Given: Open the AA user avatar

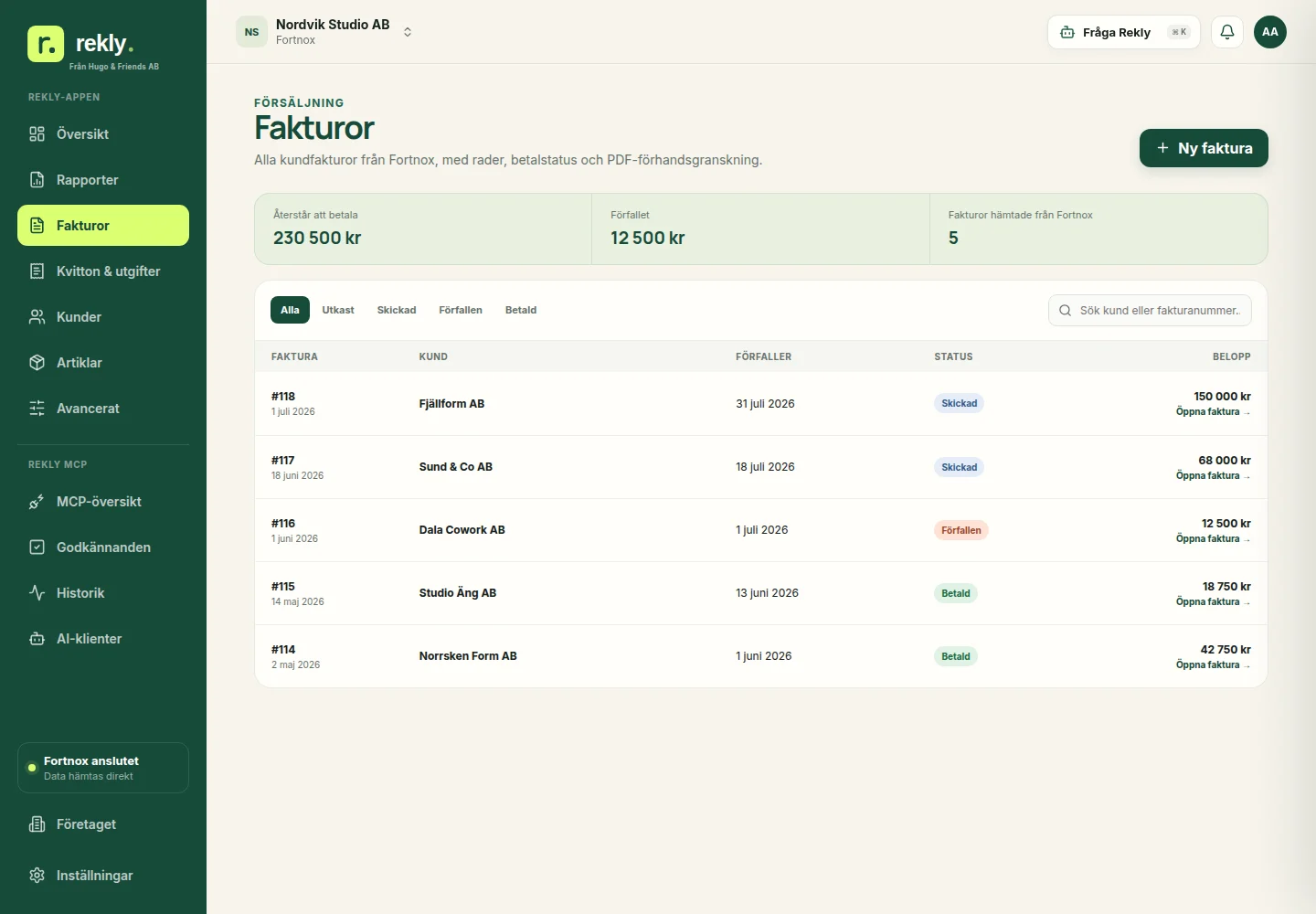Looking at the screenshot, I should tap(1270, 32).
